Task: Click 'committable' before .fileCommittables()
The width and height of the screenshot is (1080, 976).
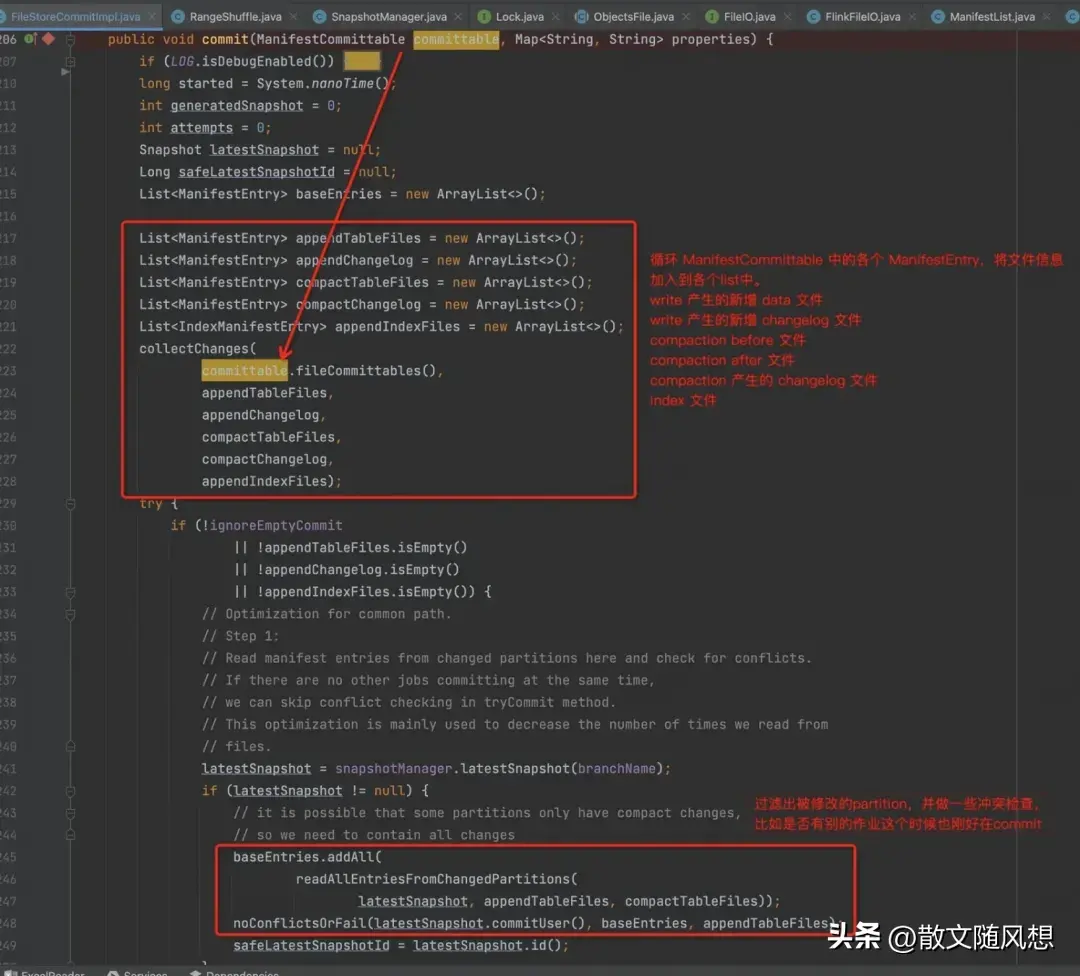Action: (x=245, y=371)
